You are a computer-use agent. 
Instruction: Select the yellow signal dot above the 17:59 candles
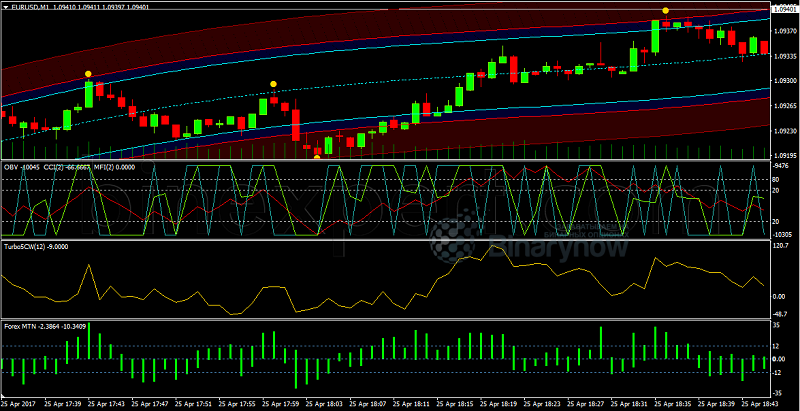click(273, 84)
